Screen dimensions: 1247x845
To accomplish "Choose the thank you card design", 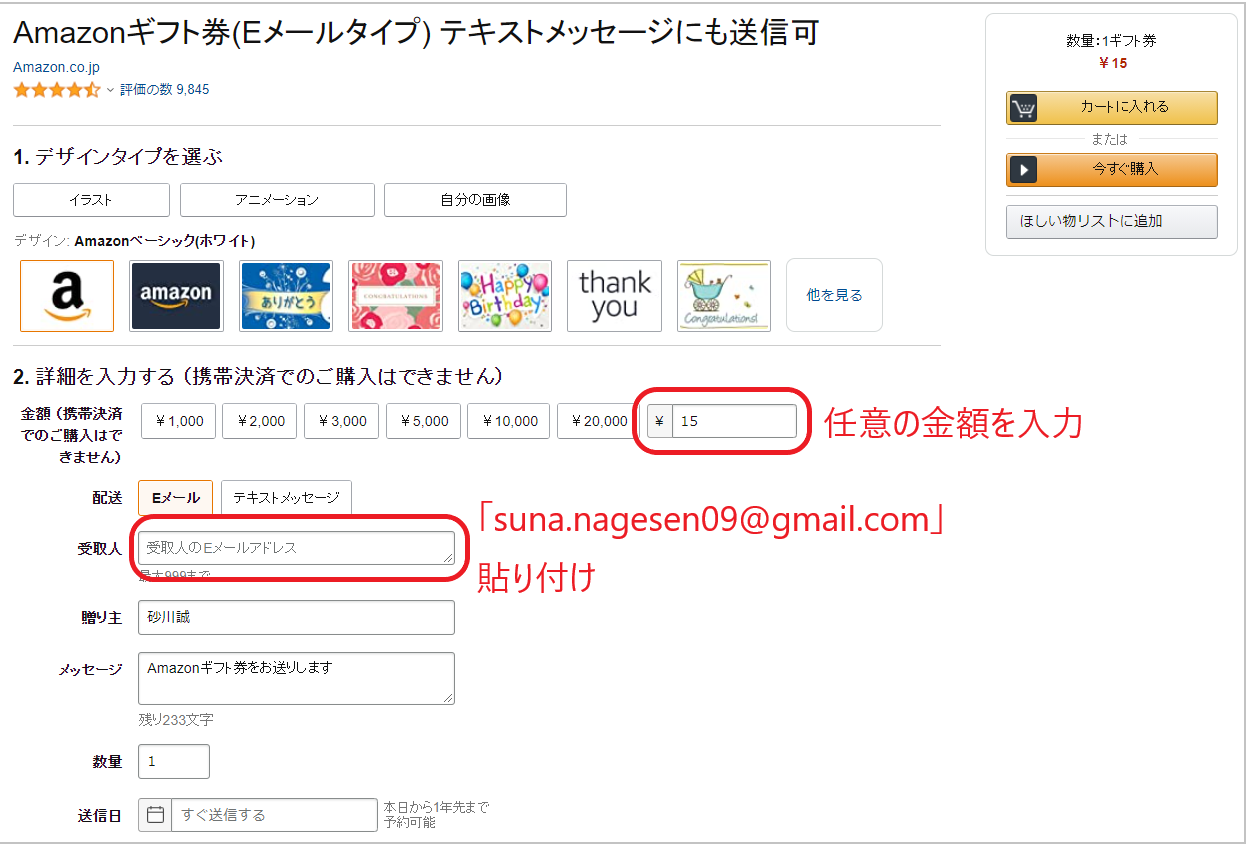I will pyautogui.click(x=614, y=296).
